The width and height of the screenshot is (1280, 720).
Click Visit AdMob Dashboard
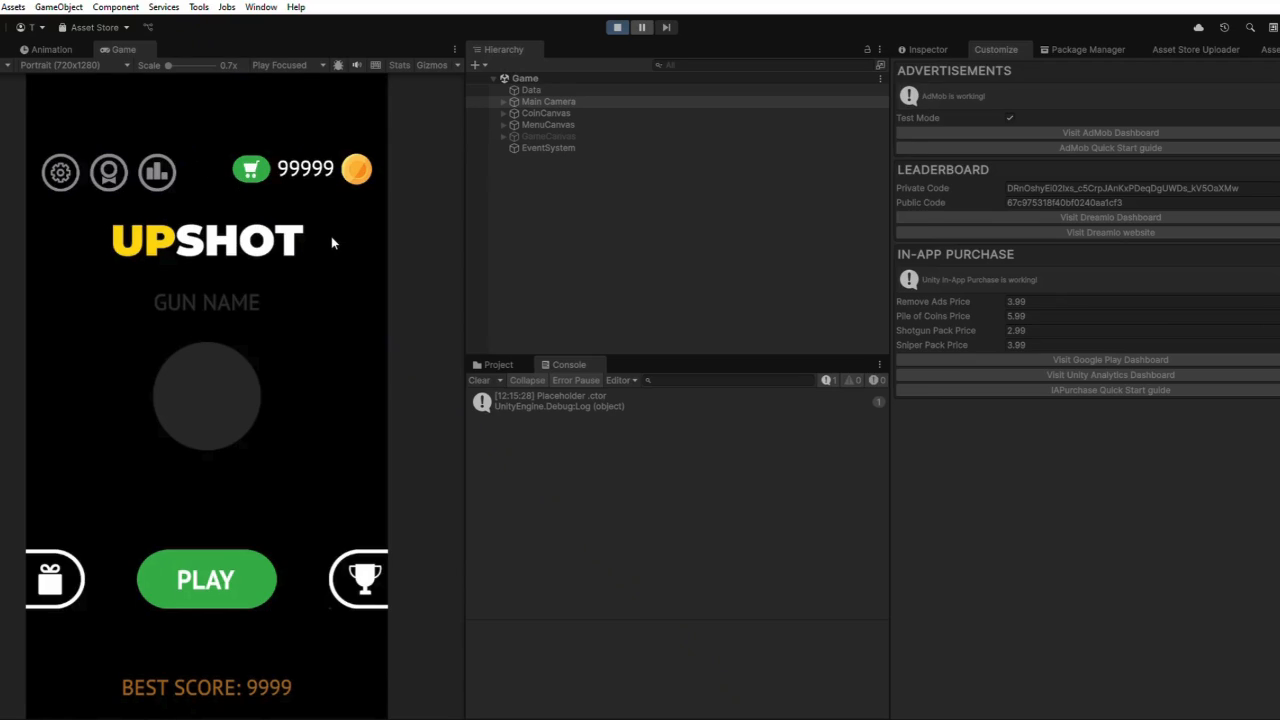click(1110, 133)
